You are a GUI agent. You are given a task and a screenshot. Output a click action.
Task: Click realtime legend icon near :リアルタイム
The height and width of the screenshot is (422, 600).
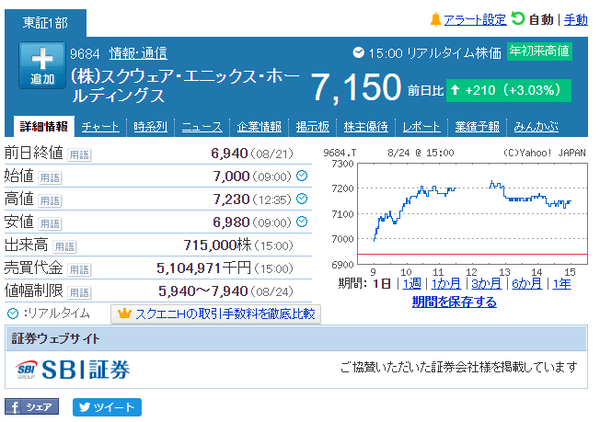tap(13, 314)
